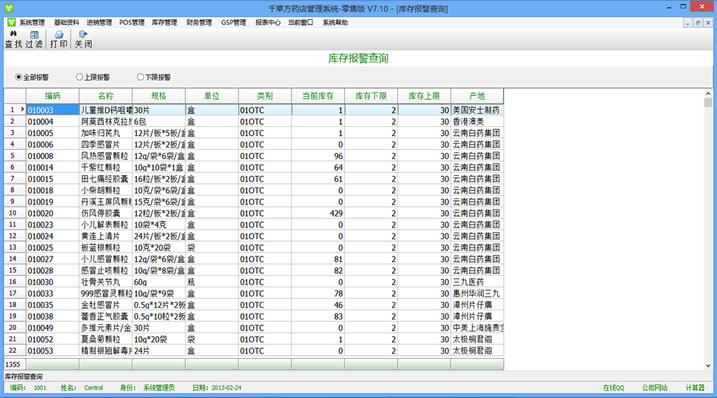Open the 系统管理 menu
Screen dimensions: 717x398
click(x=32, y=22)
